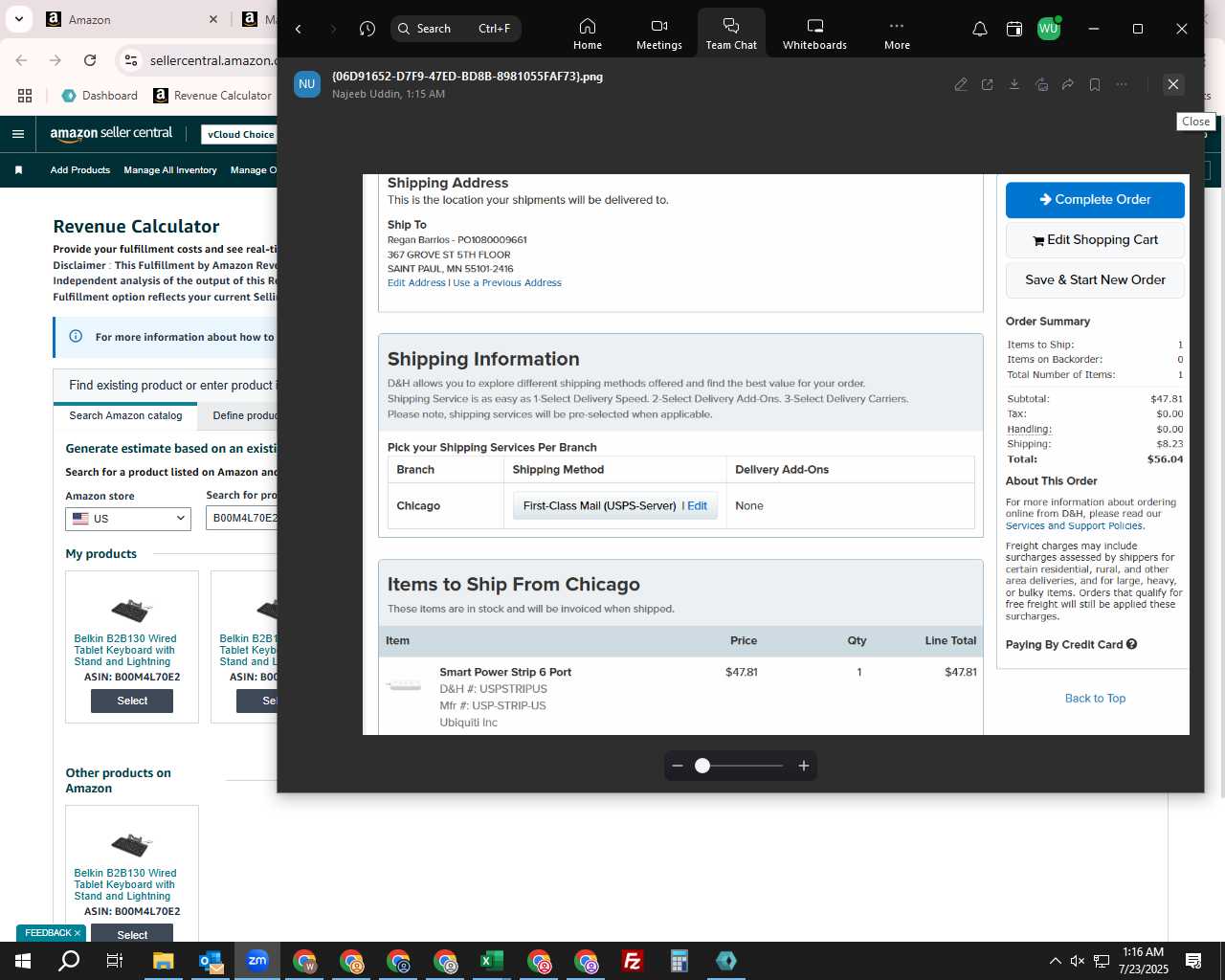Open Chrome tab search dropdown arrow
Screen dimensions: 1225x980
(19, 19)
